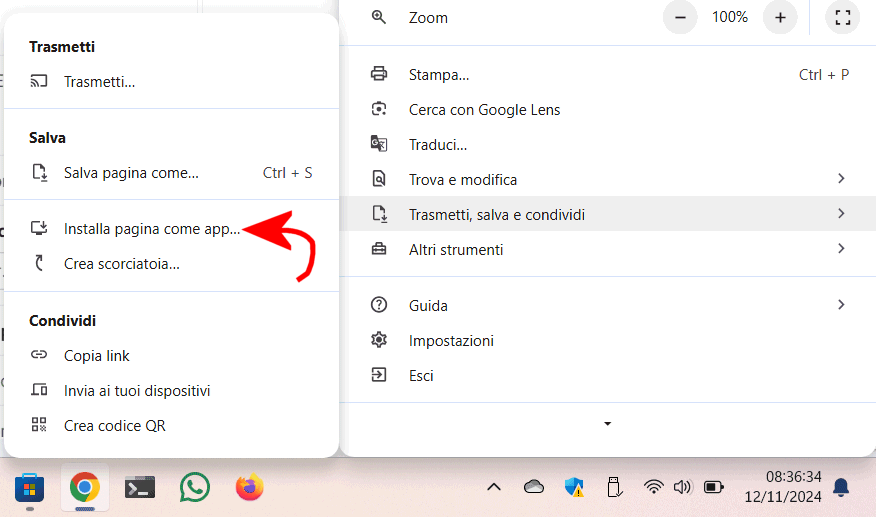Click the menu's bottom expand arrow
Screen dimensions: 876x517
pos(607,424)
